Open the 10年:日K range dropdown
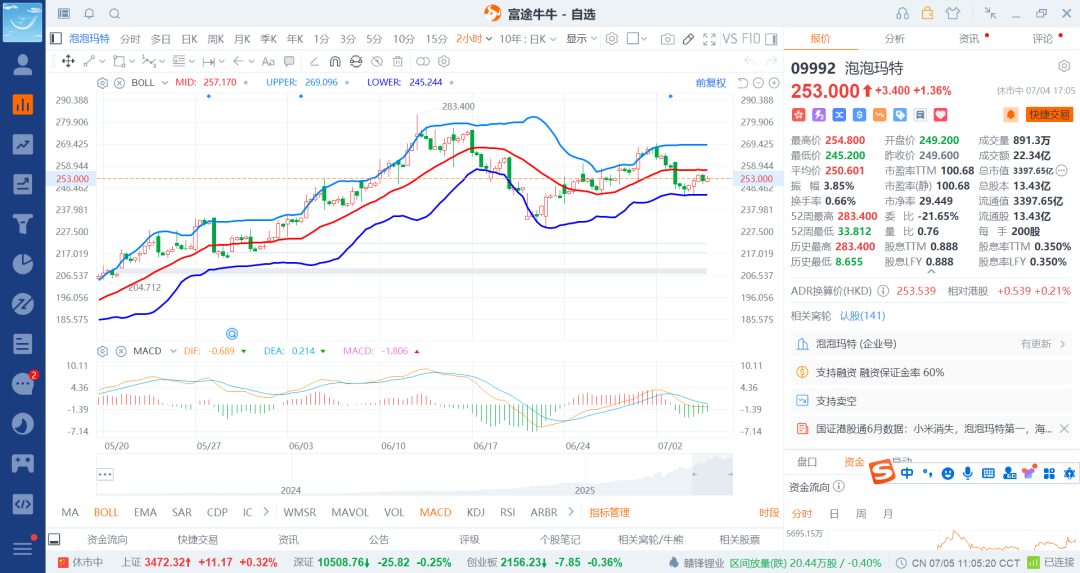 [528, 39]
